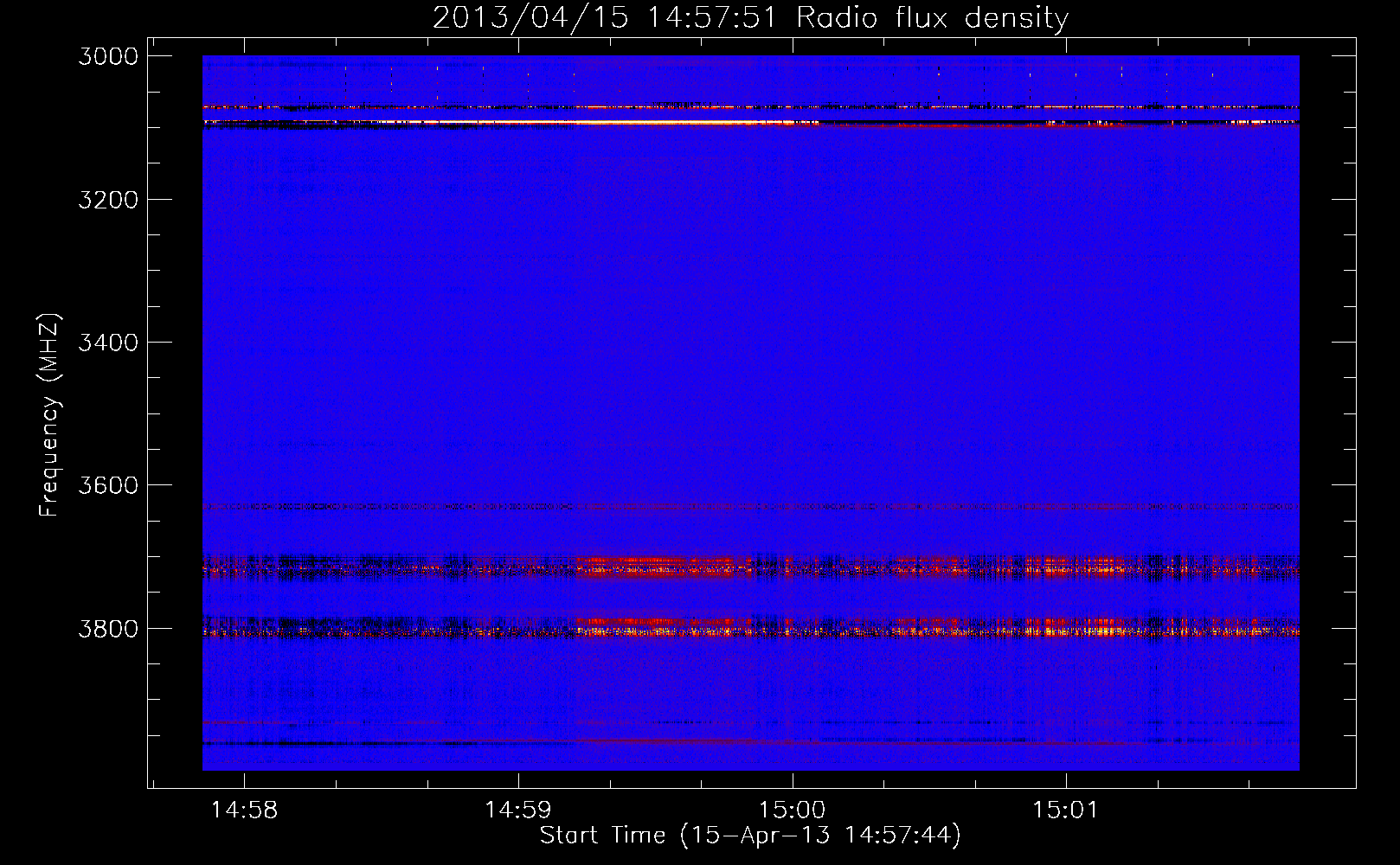The height and width of the screenshot is (865, 1400).
Task: Click the 14:58 time tick label
Action: coord(244,811)
